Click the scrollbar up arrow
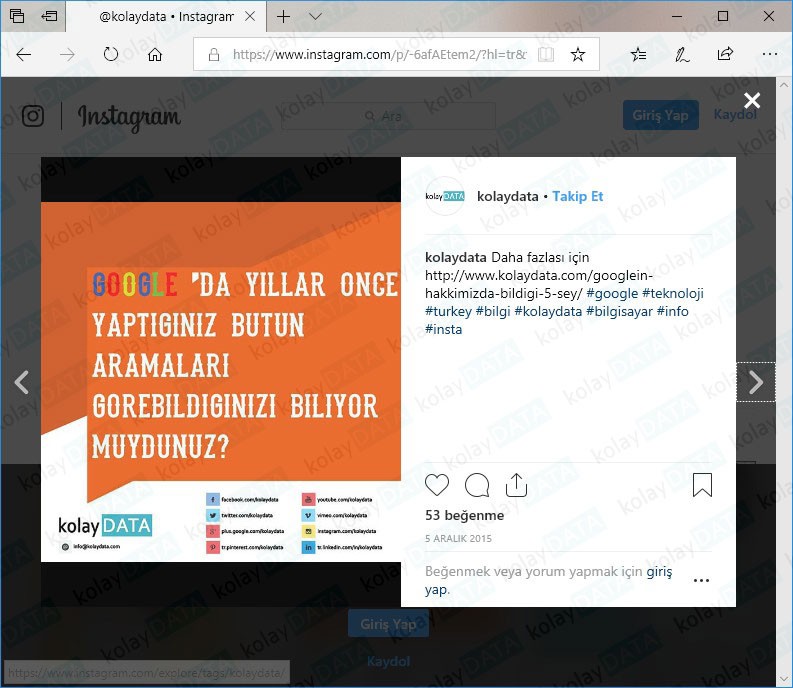Viewport: 793px width, 688px height. [x=784, y=85]
